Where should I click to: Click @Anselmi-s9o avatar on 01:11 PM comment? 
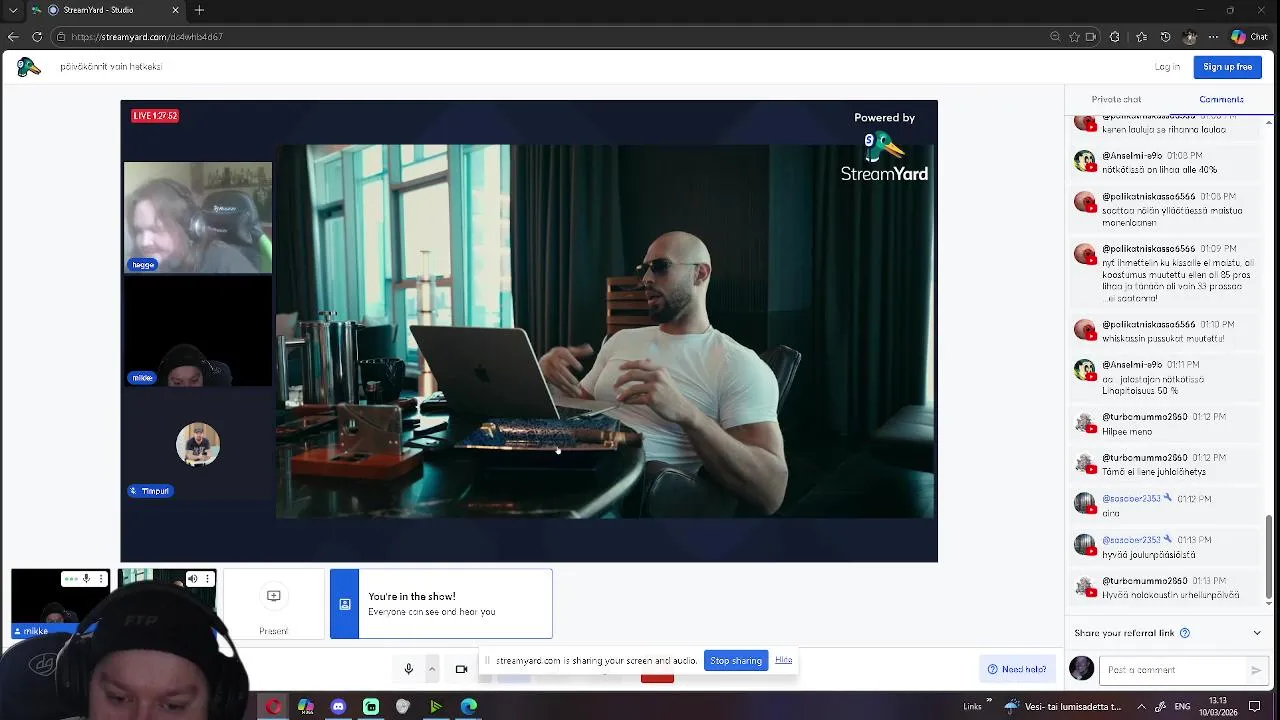pyautogui.click(x=1085, y=370)
